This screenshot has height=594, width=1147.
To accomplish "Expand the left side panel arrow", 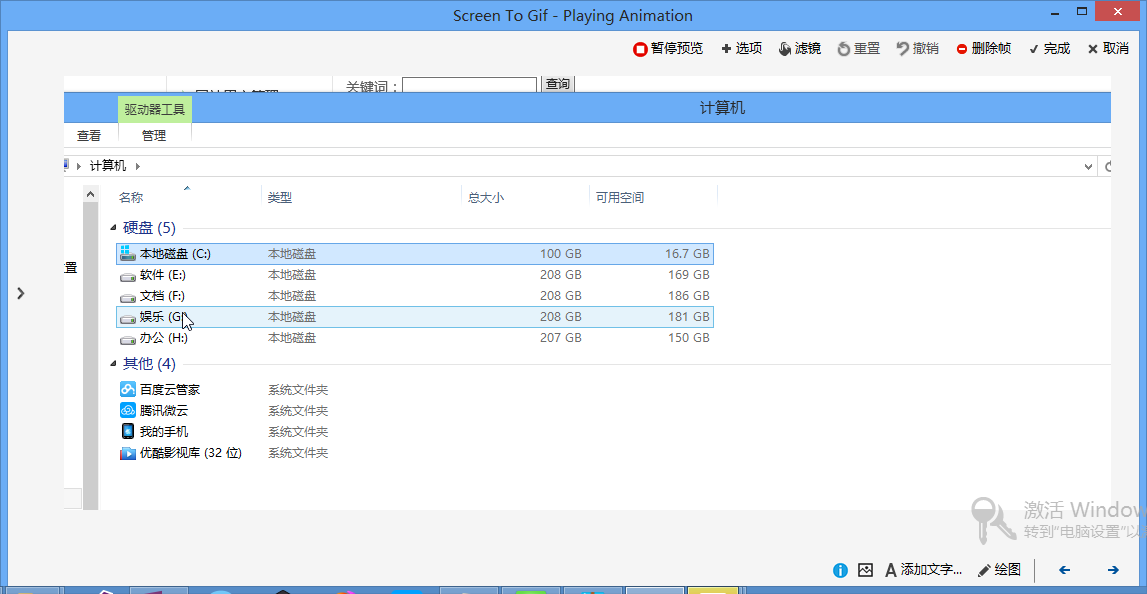I will pos(20,293).
